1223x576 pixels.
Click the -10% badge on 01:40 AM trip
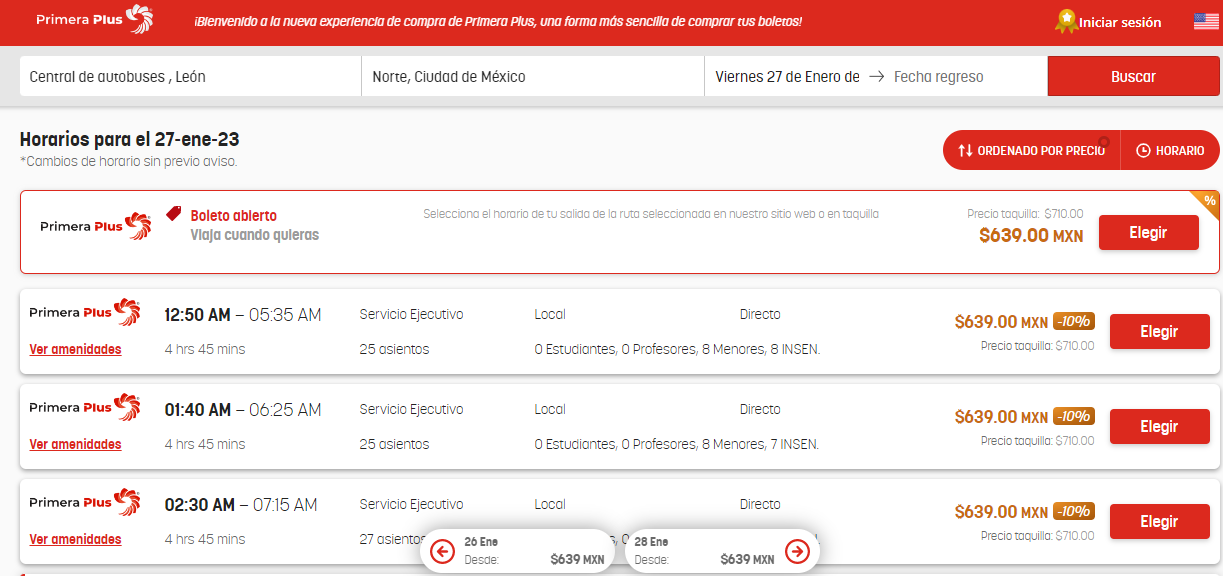(x=1074, y=416)
